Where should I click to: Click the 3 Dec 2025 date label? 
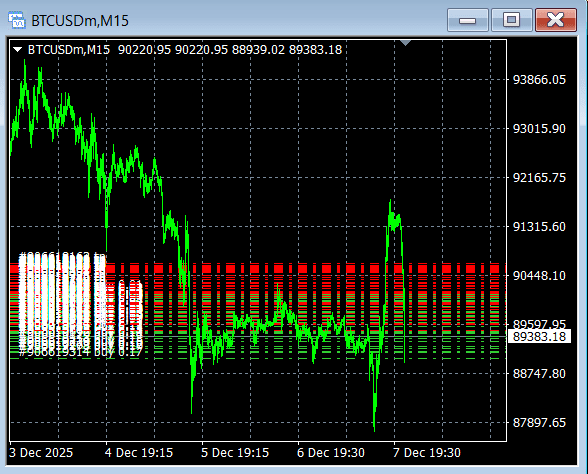[x=41, y=453]
